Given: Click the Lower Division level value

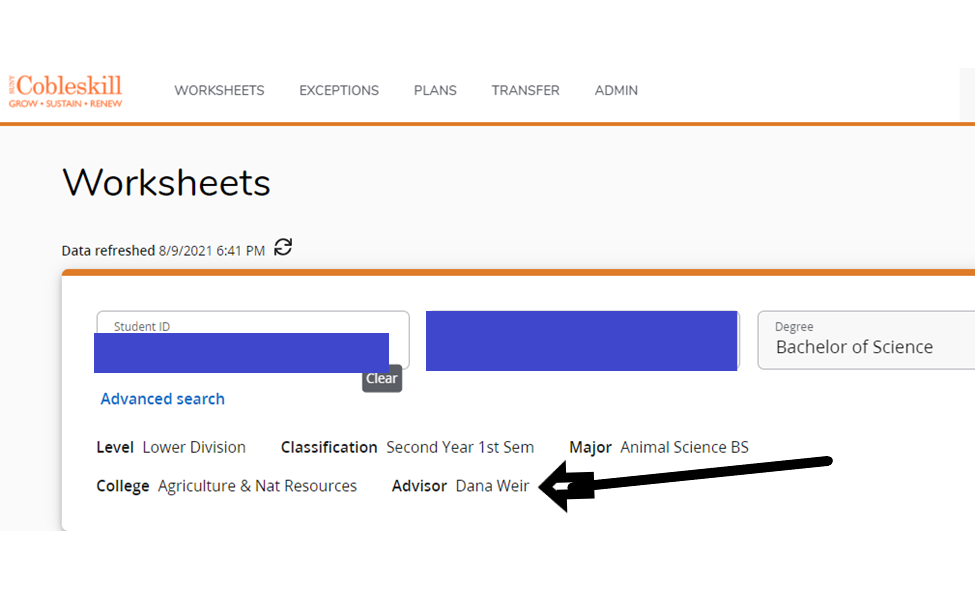Looking at the screenshot, I should tap(194, 447).
